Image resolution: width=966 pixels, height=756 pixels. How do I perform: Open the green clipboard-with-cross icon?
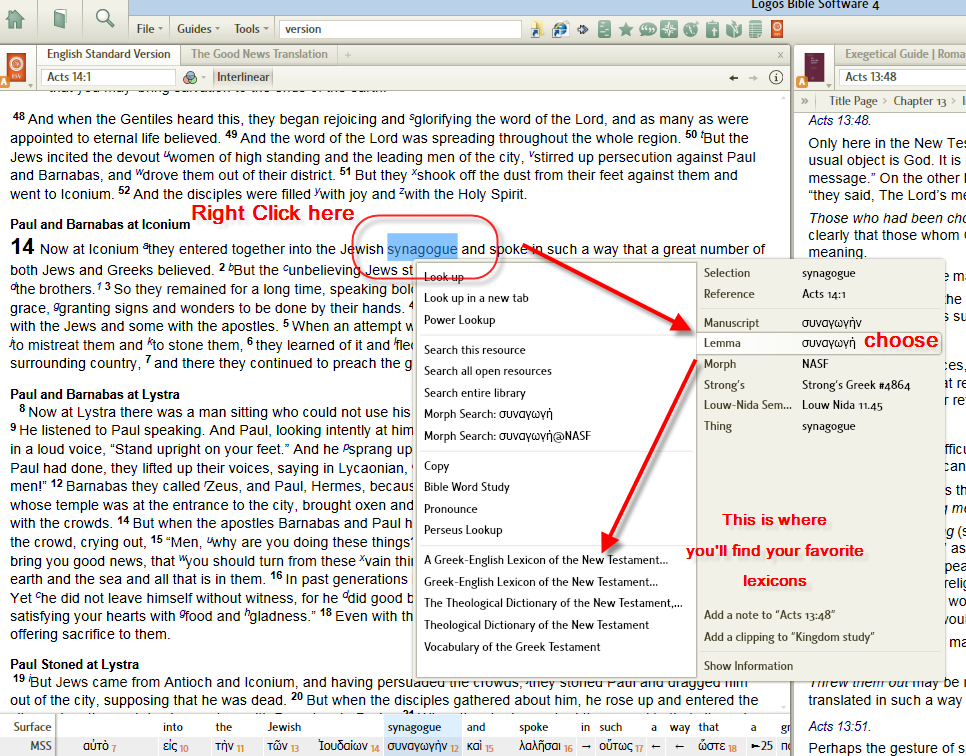click(712, 29)
